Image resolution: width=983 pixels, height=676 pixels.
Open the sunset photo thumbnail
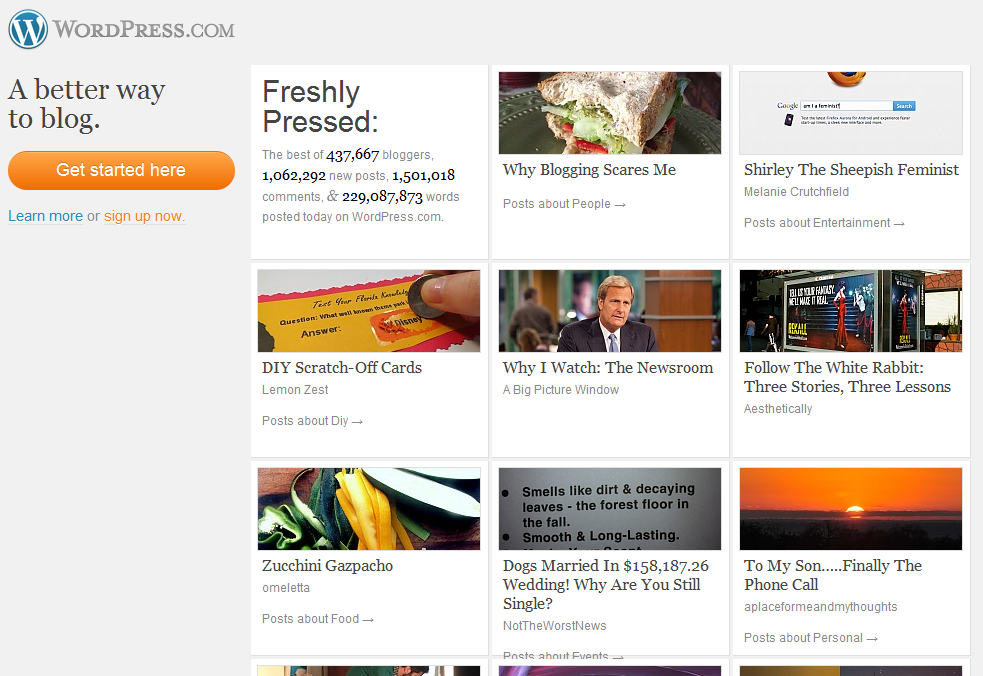tap(851, 509)
